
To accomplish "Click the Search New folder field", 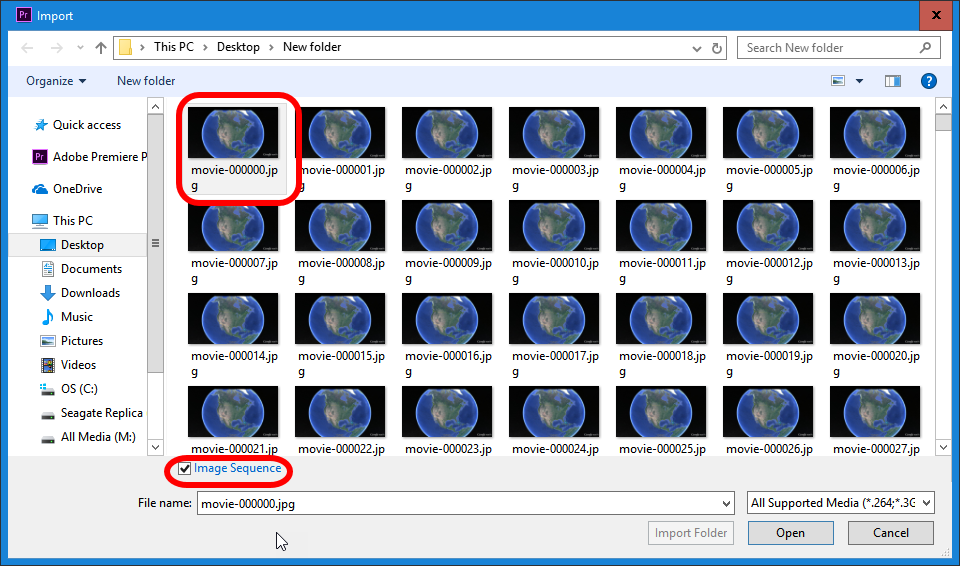I will (x=839, y=48).
